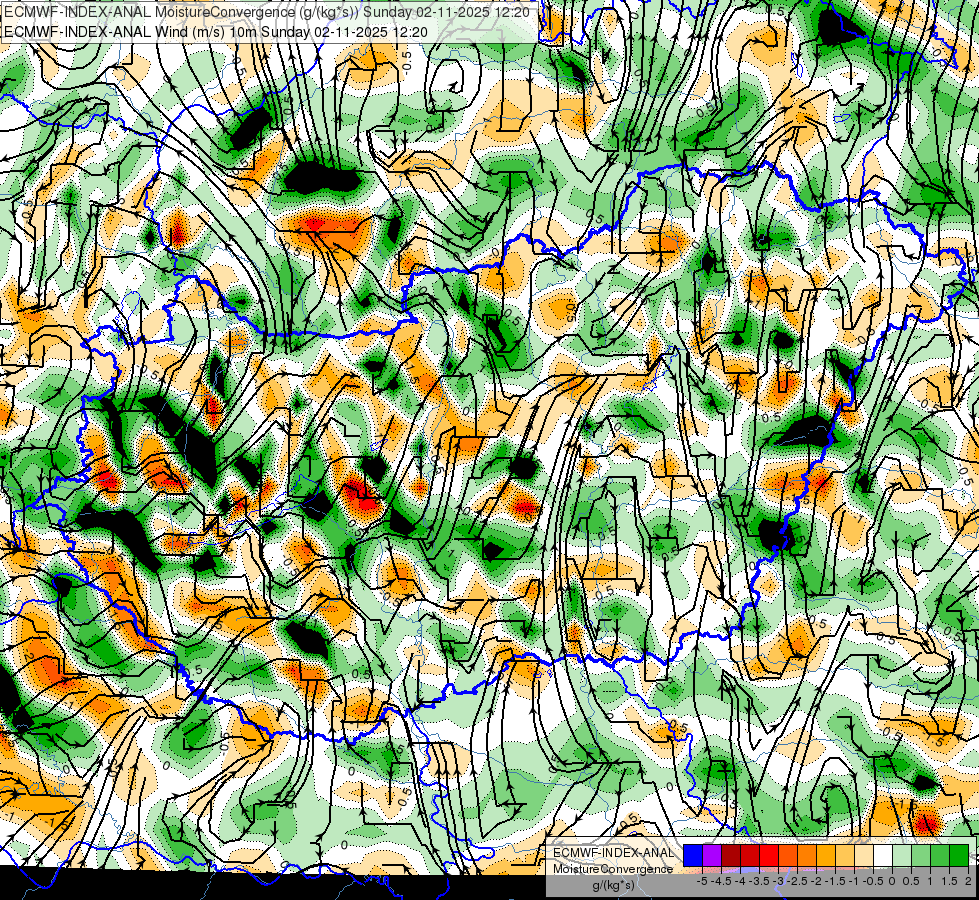Image resolution: width=979 pixels, height=900 pixels.
Task: Click legend tick label 2
Action: pos(968,881)
